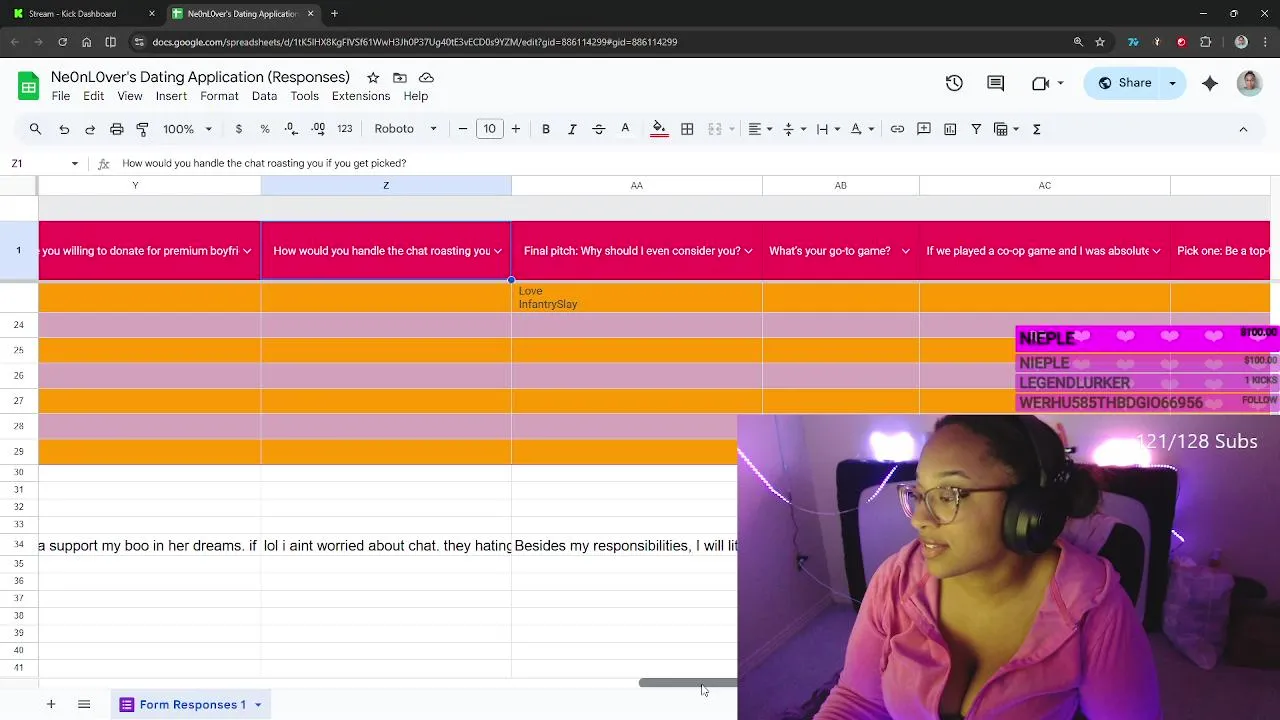The height and width of the screenshot is (720, 1280).
Task: Redo the last action
Action: (90, 129)
